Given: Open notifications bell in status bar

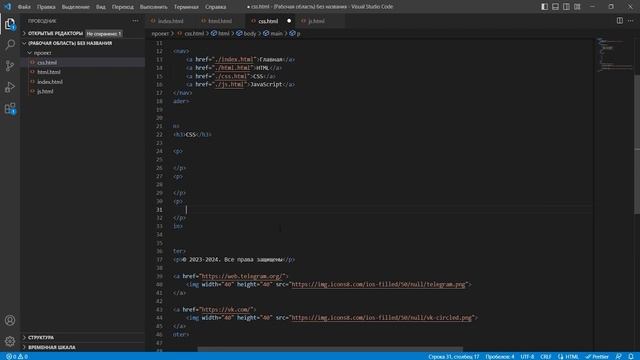Looking at the screenshot, I should (x=631, y=356).
